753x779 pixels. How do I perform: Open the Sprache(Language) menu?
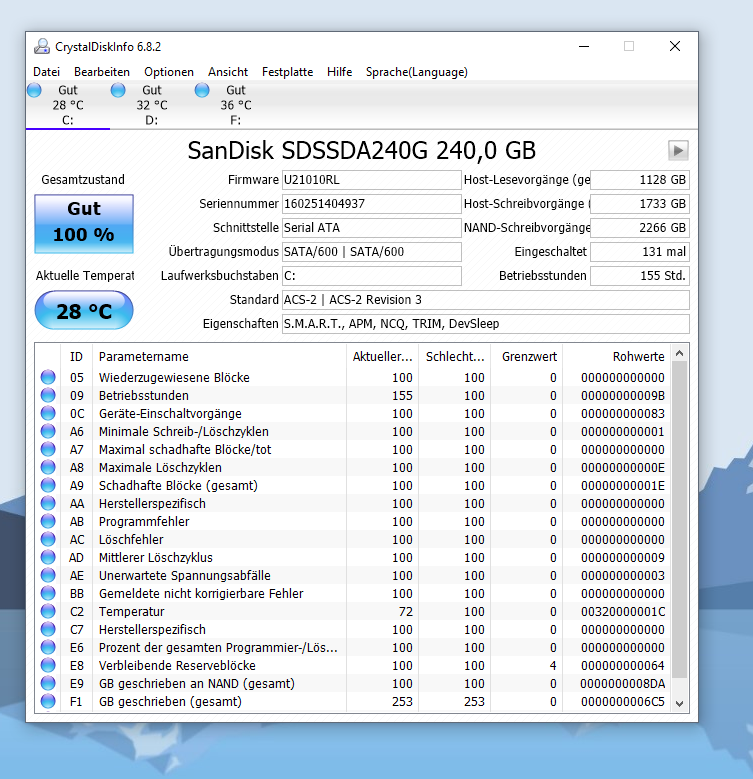pyautogui.click(x=417, y=72)
